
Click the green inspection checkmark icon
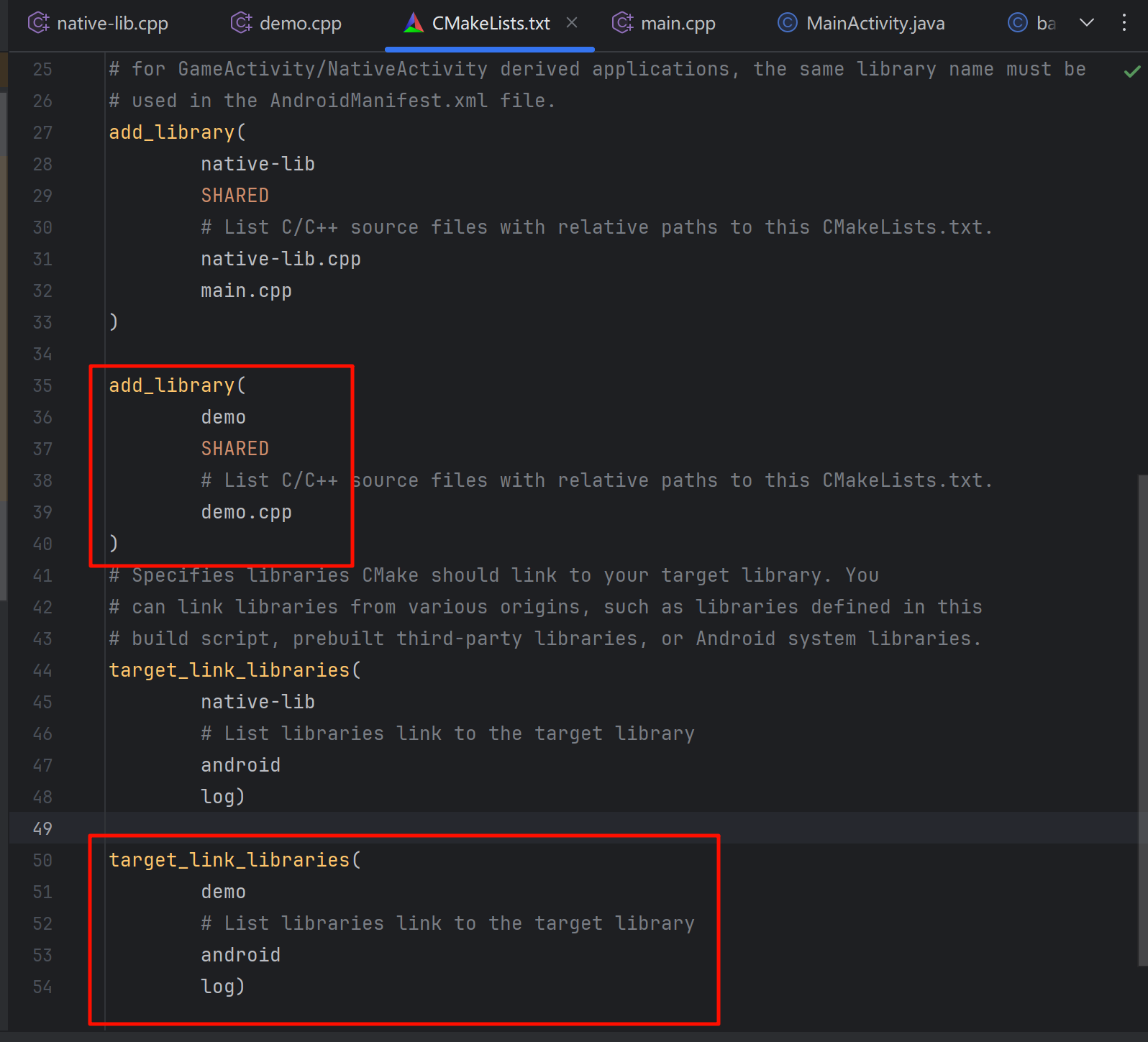[1132, 71]
